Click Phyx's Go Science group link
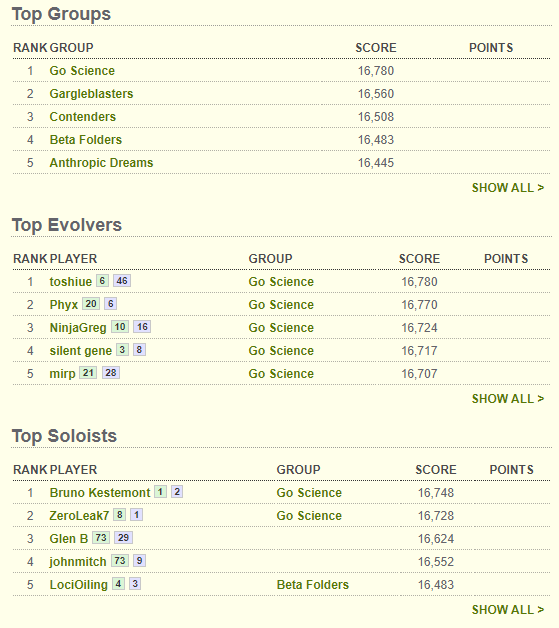Screen dimensions: 559x628 281,305
